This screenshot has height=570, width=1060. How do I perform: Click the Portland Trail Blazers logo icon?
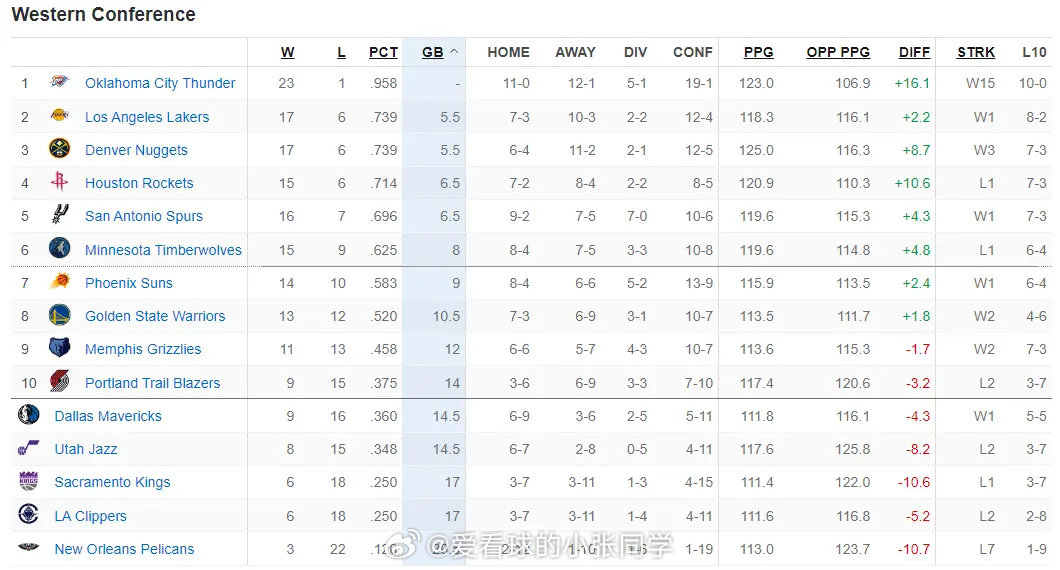click(59, 381)
